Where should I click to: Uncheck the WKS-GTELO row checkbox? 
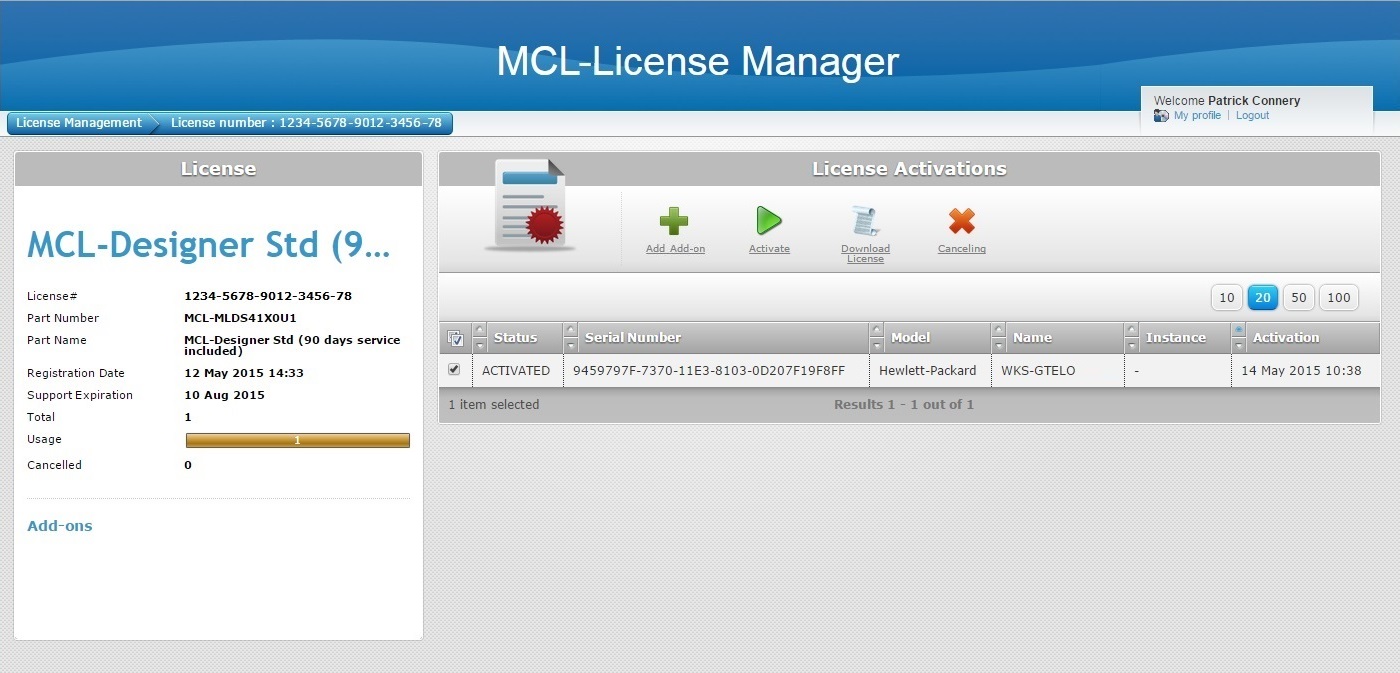tap(454, 370)
